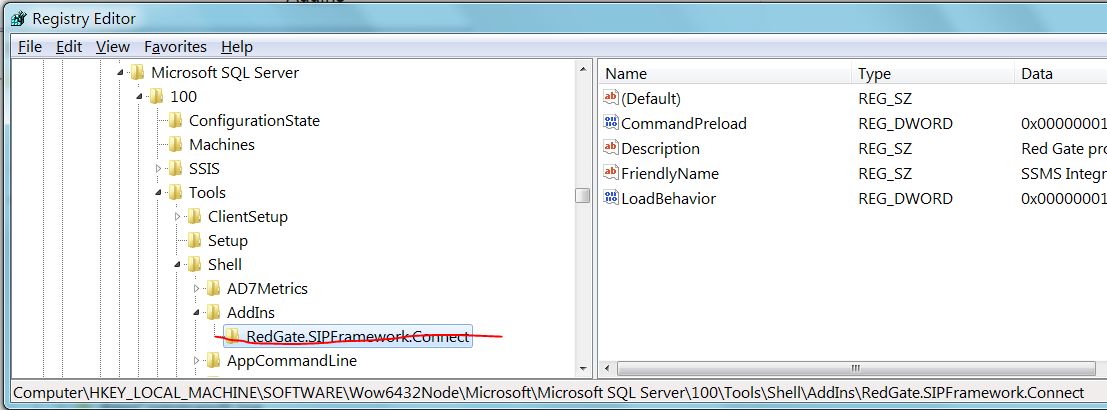Sort values by the Type column header
This screenshot has height=410, width=1107.
coord(933,73)
